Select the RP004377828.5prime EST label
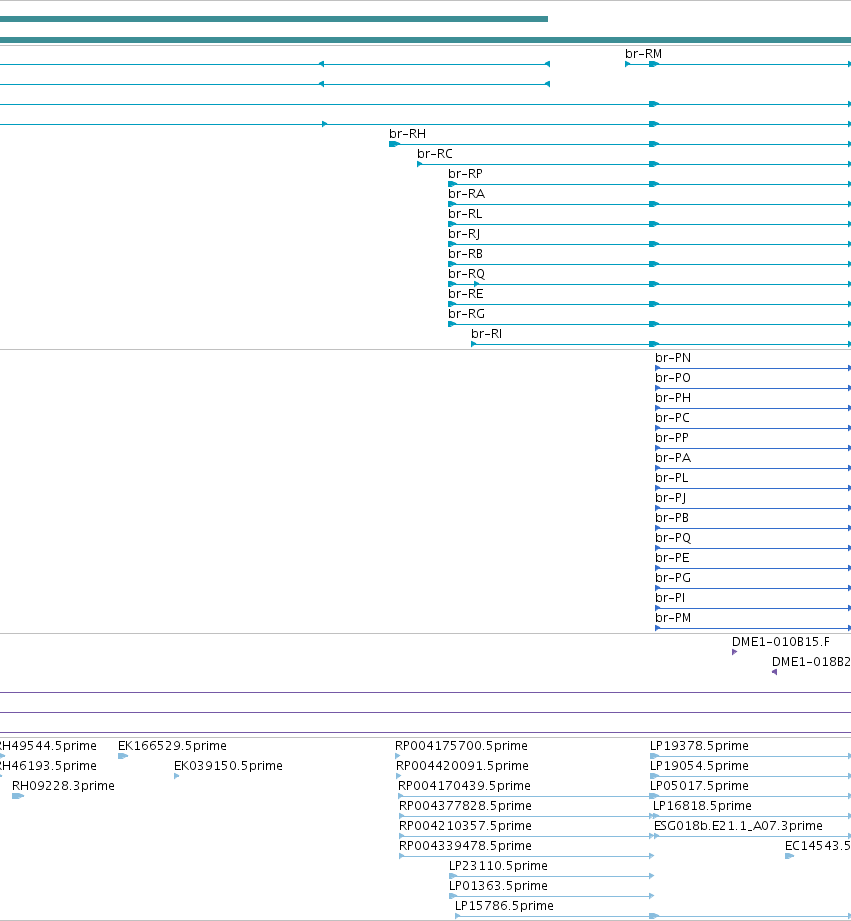 tap(465, 805)
